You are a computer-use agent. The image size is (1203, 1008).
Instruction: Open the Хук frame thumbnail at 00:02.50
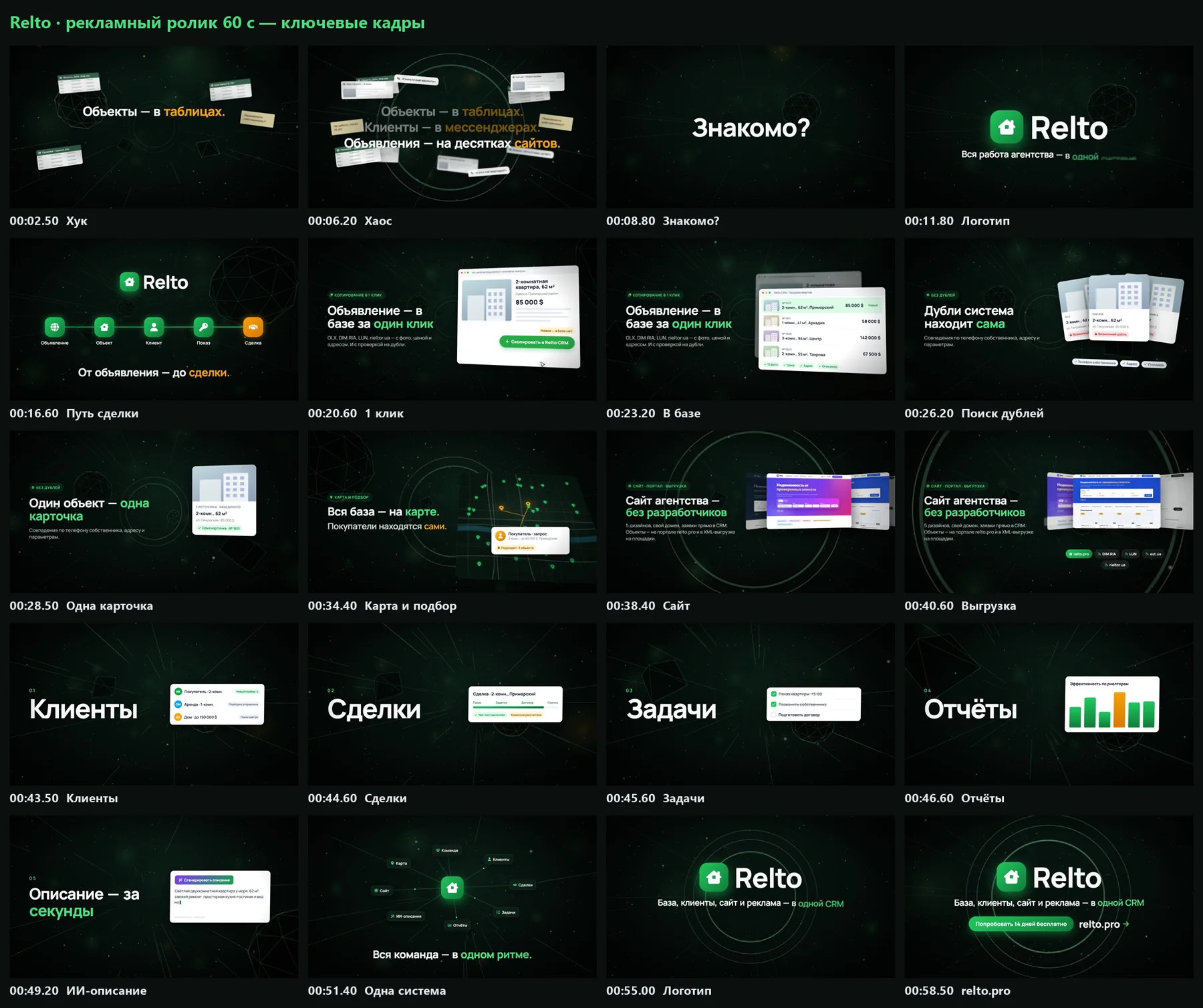[154, 126]
